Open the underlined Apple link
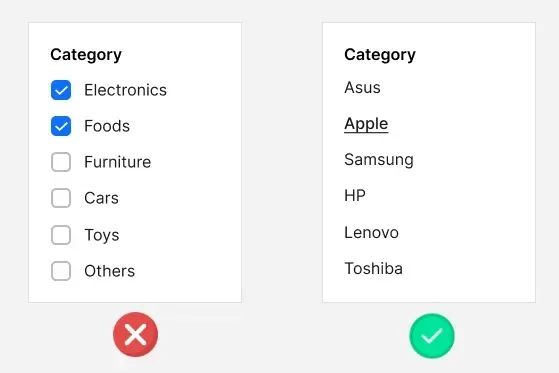The image size is (559, 373). point(366,124)
